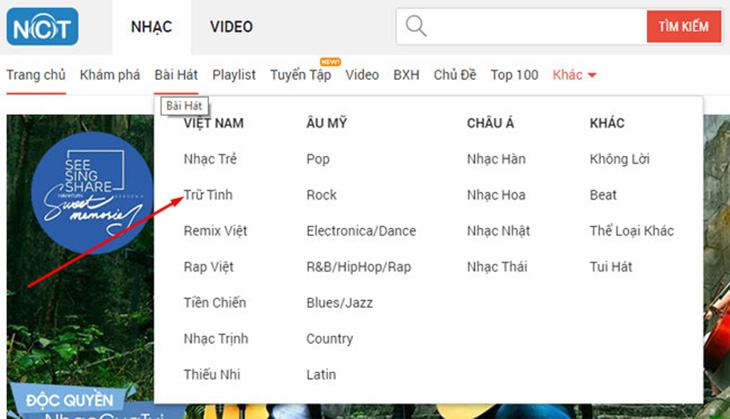Open the Beat category

pyautogui.click(x=603, y=195)
